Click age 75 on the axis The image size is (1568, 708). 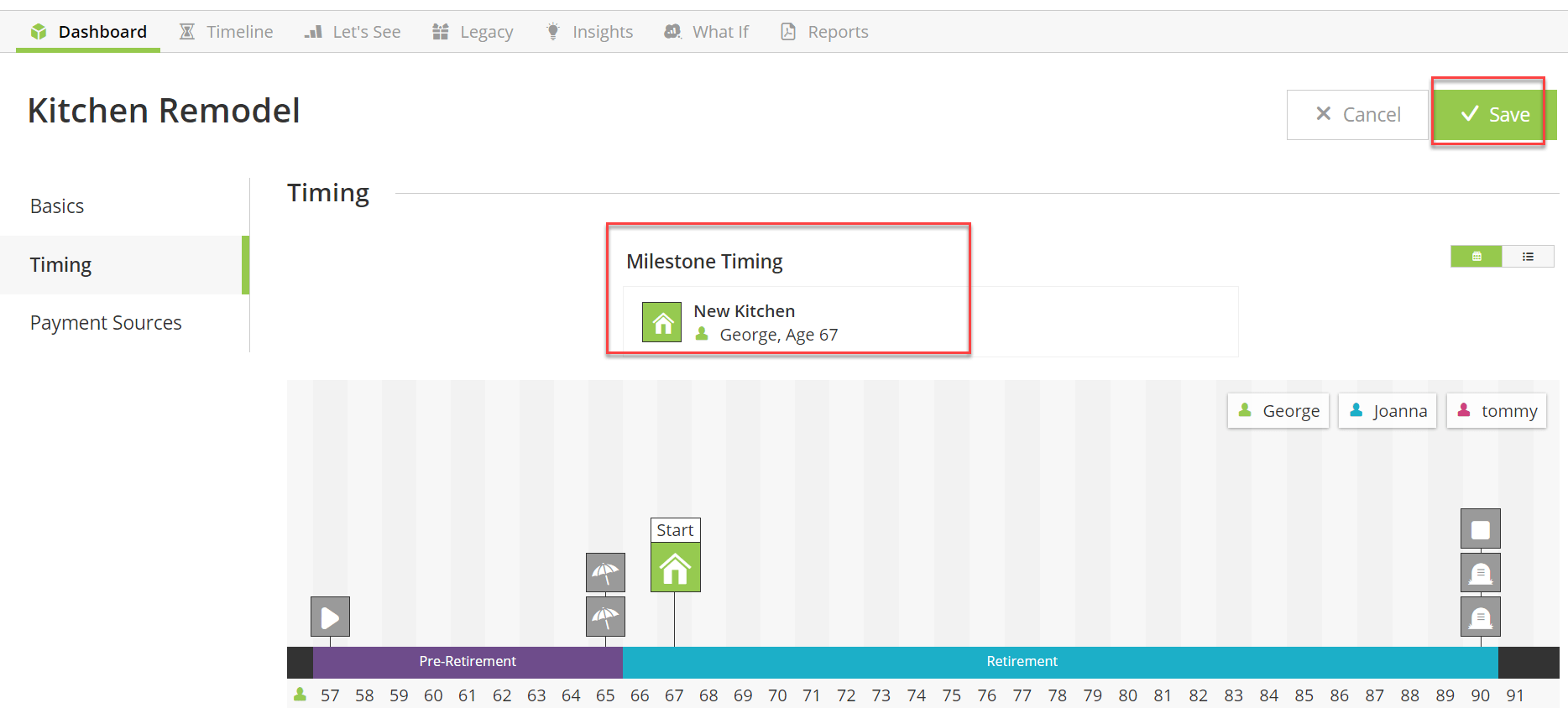(x=952, y=695)
